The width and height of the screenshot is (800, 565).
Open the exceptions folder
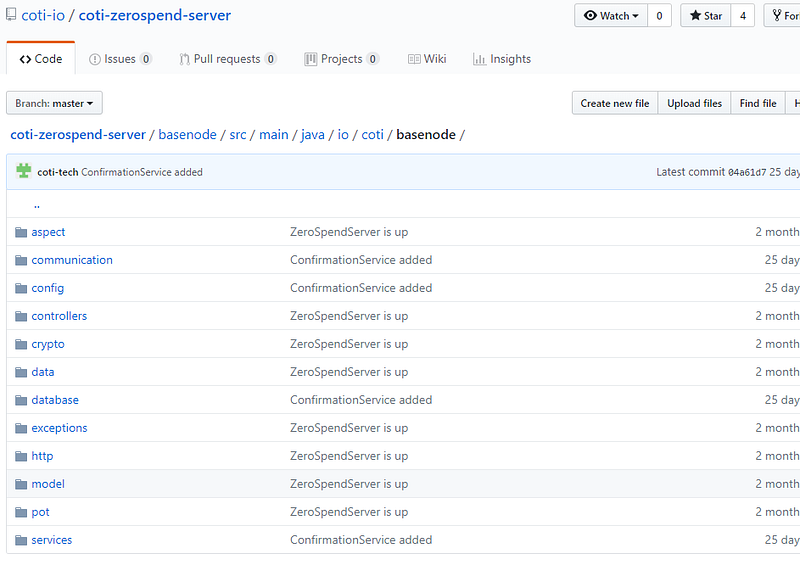click(x=59, y=428)
